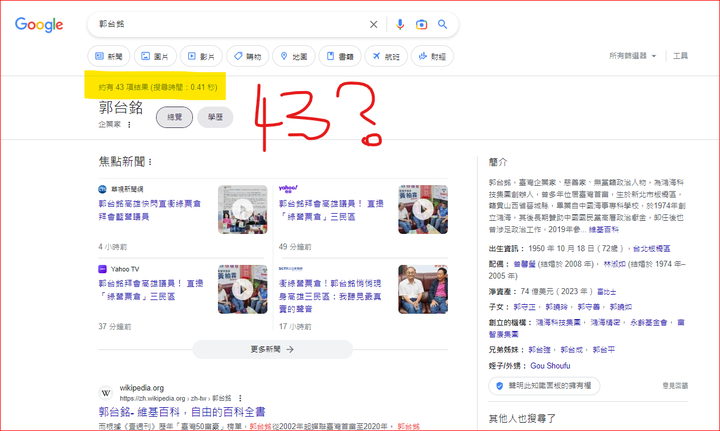Open child link 郭曉如
Screen dimensions: 720x431
621,307
